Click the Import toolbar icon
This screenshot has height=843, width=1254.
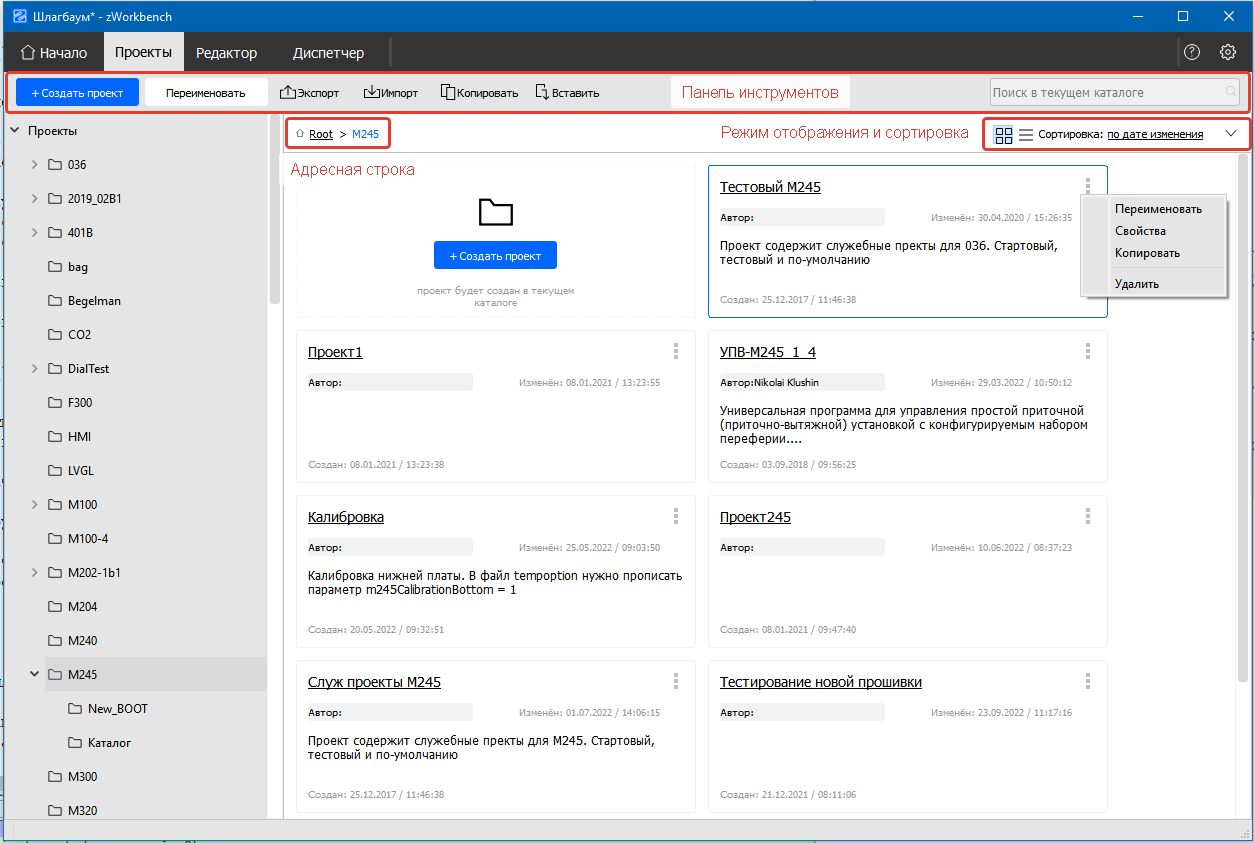point(371,93)
